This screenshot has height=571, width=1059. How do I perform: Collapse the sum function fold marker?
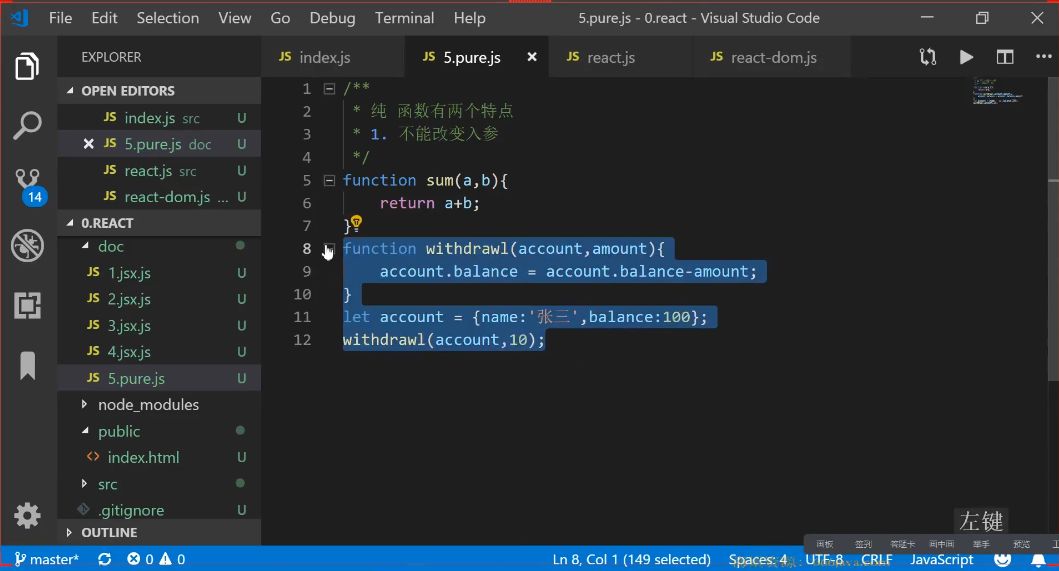coord(330,180)
